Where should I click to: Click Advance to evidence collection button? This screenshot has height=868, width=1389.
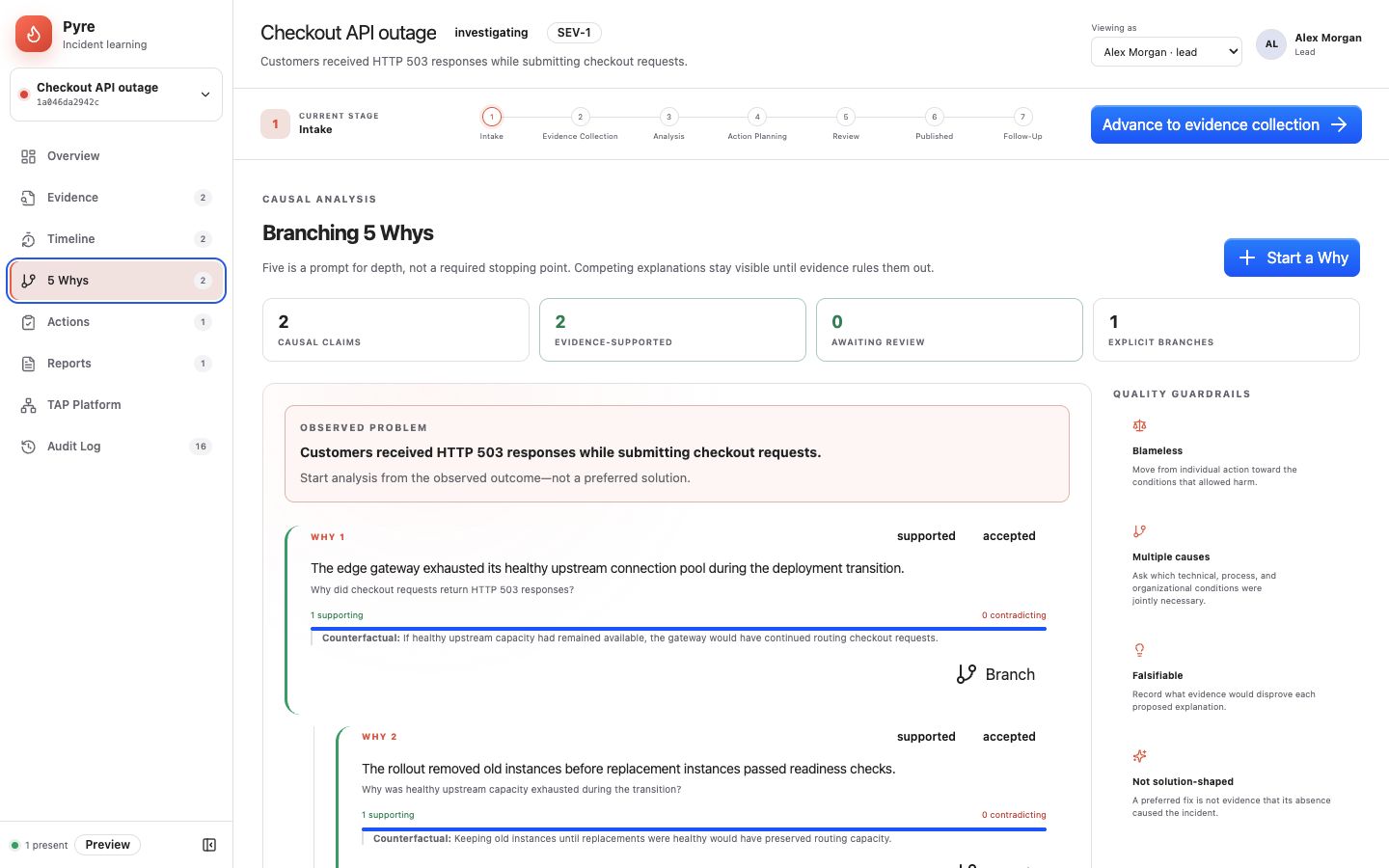click(x=1226, y=124)
